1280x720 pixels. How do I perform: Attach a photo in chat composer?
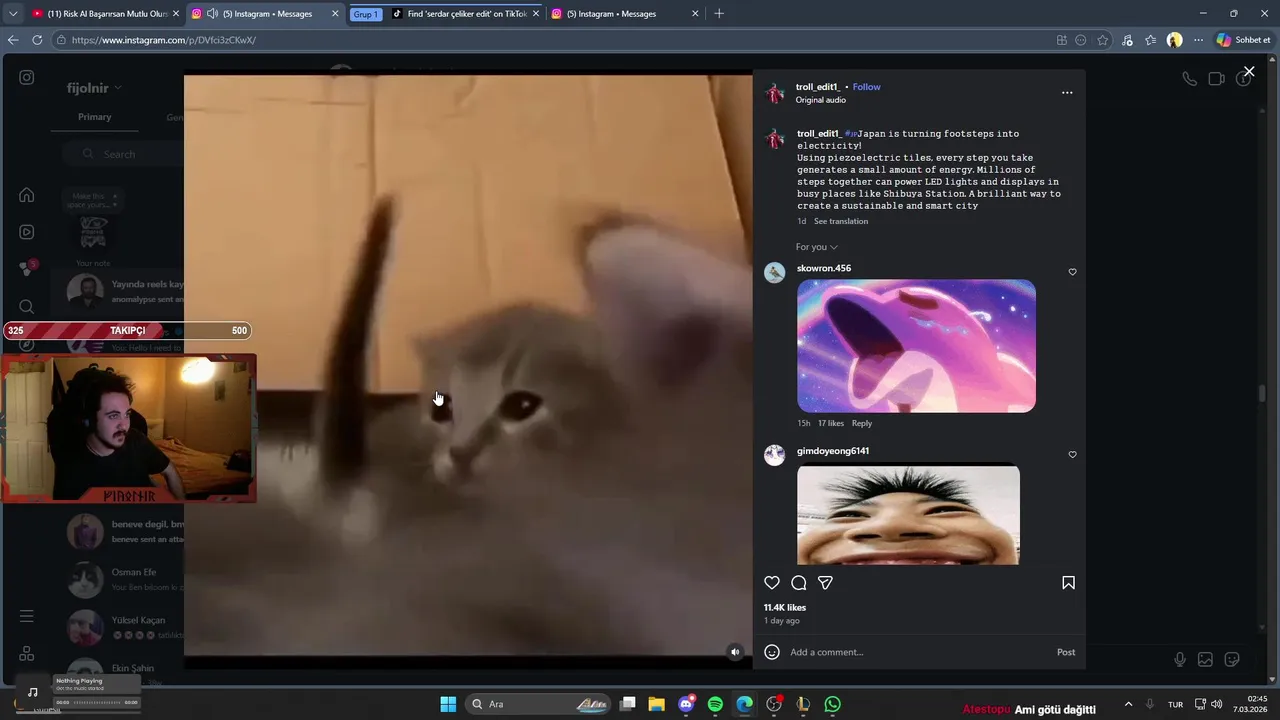click(x=1206, y=659)
